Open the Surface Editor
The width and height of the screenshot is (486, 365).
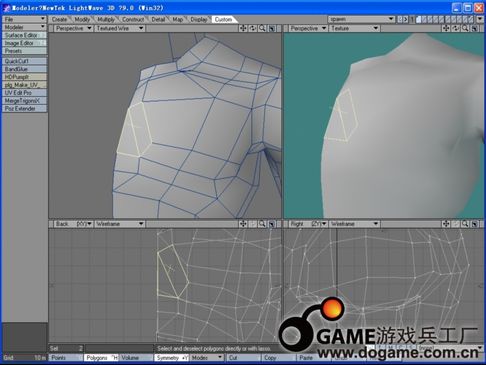click(24, 35)
